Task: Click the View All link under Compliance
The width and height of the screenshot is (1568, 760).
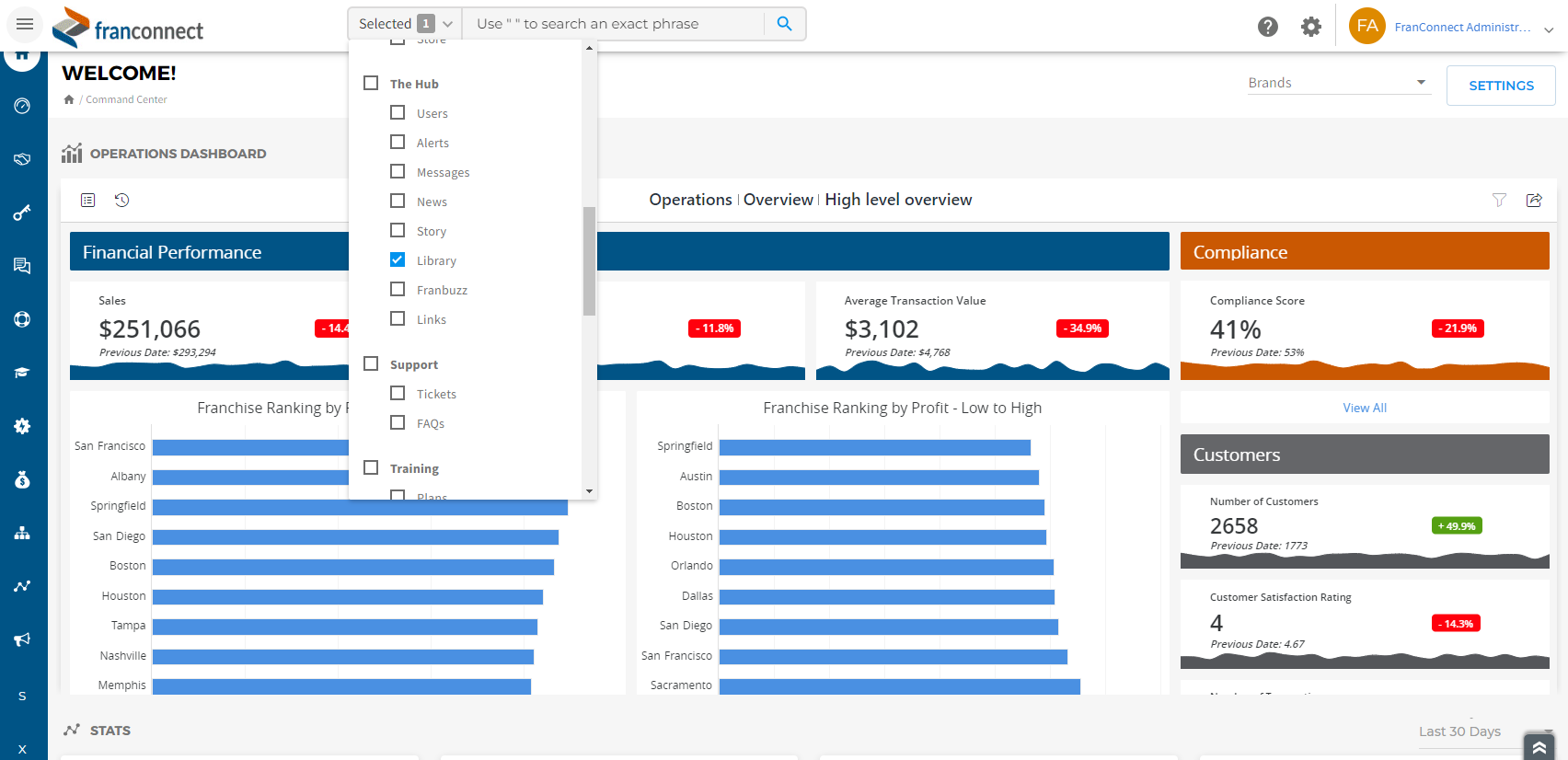Action: [1364, 408]
